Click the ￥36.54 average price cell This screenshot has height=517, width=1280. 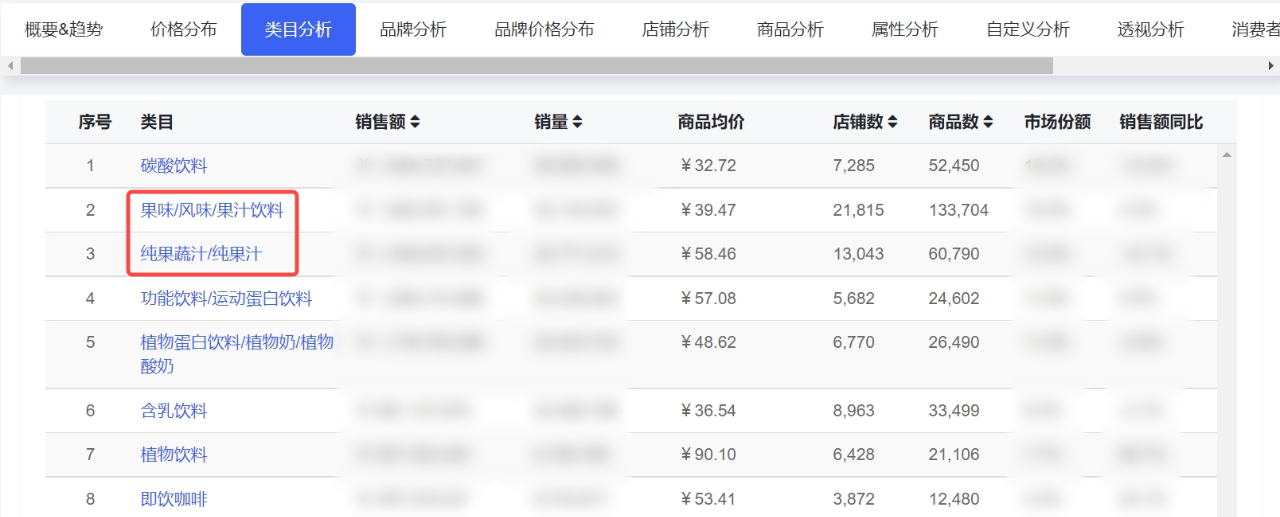(x=707, y=410)
